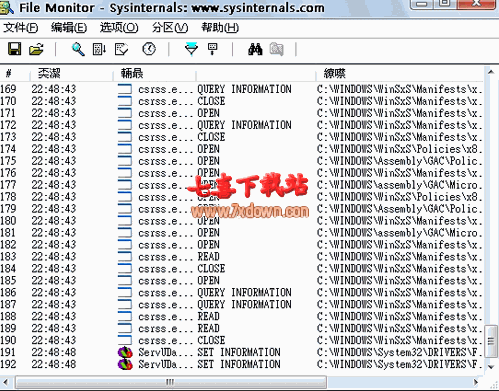Select the QUERY INFORMATION request in row 186

244,293
